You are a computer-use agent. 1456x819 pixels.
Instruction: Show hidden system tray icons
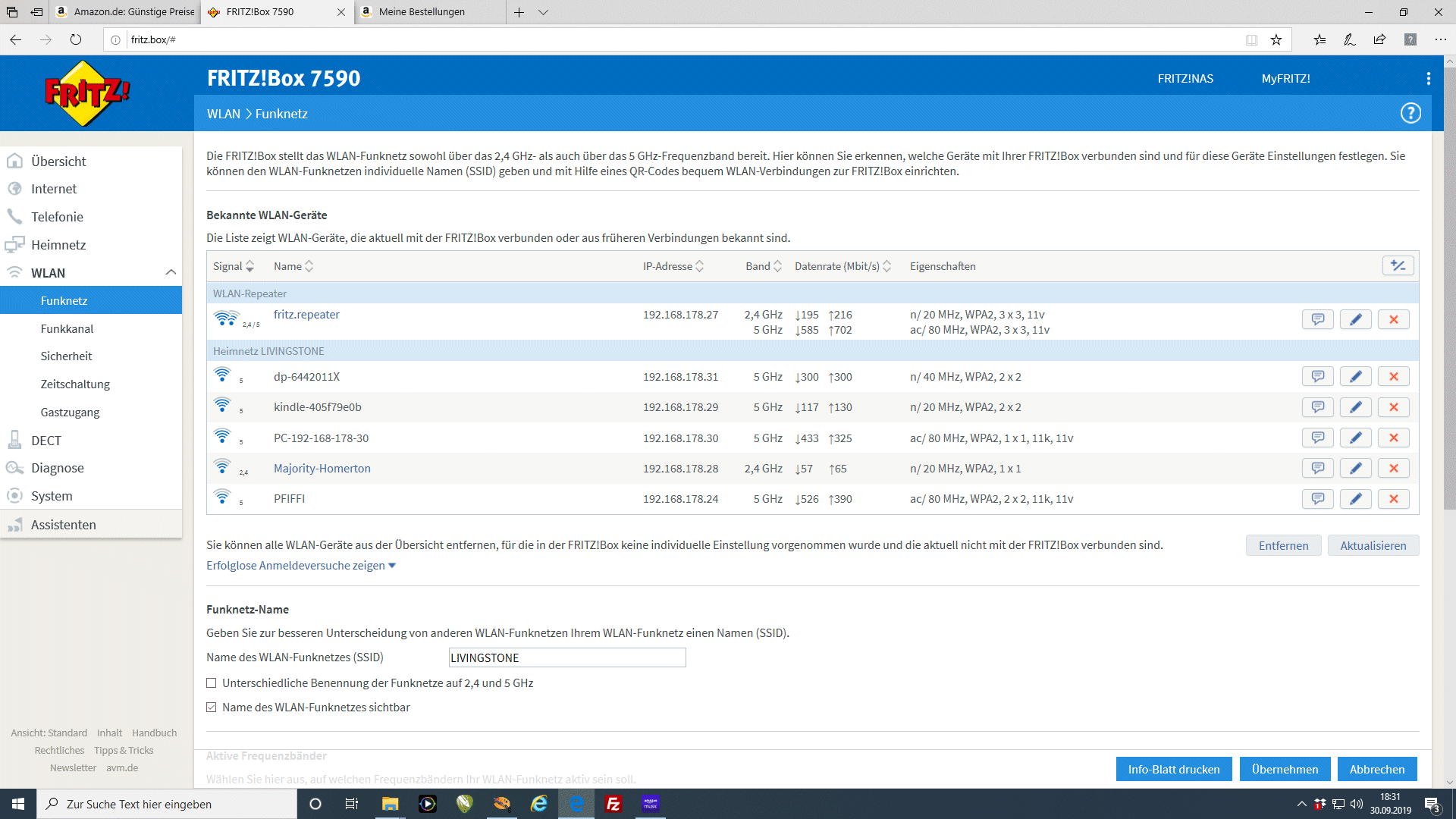1302,804
